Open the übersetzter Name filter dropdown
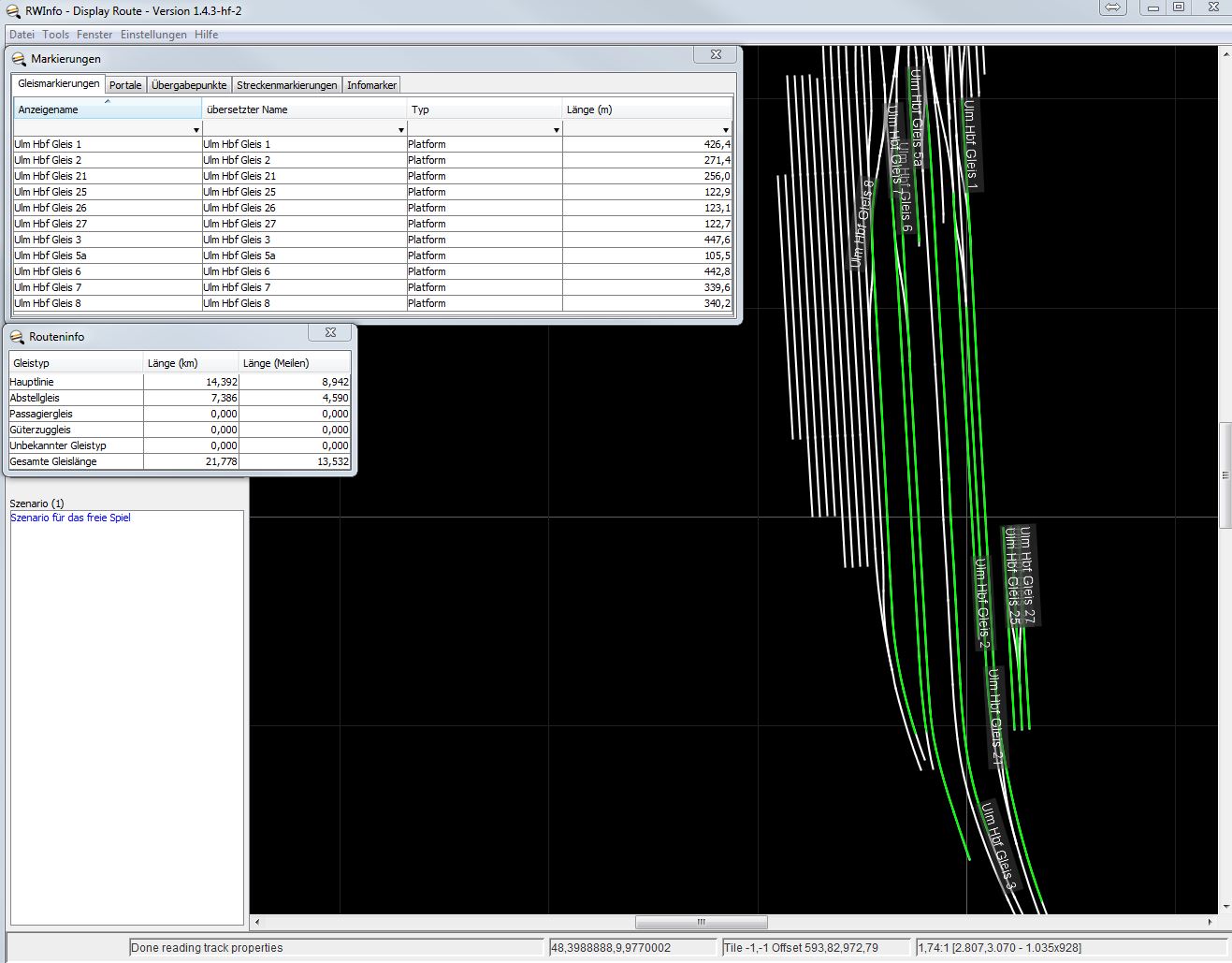The width and height of the screenshot is (1232, 963). coord(400,130)
